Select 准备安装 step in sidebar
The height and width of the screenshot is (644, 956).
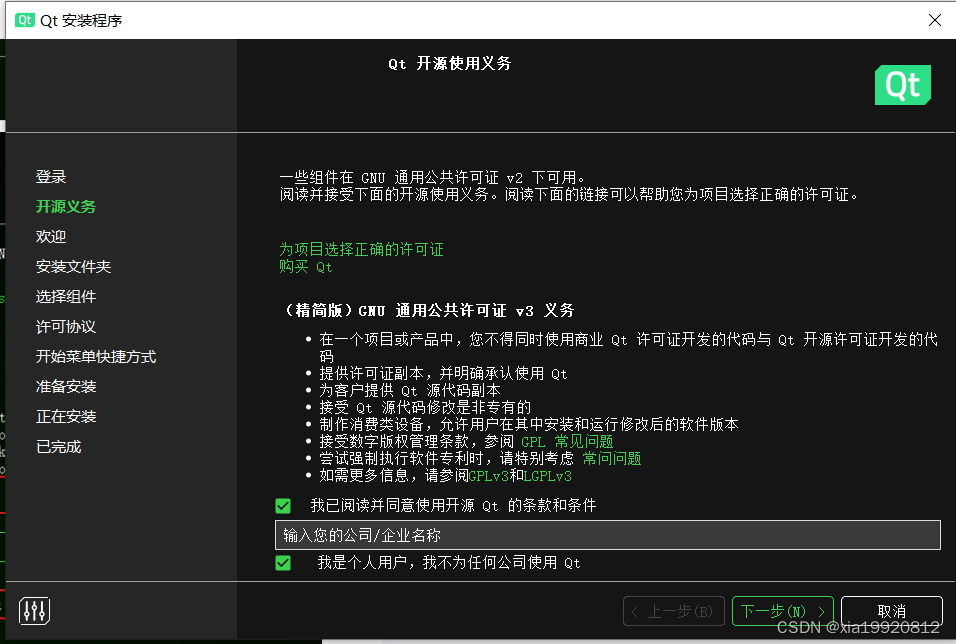66,386
